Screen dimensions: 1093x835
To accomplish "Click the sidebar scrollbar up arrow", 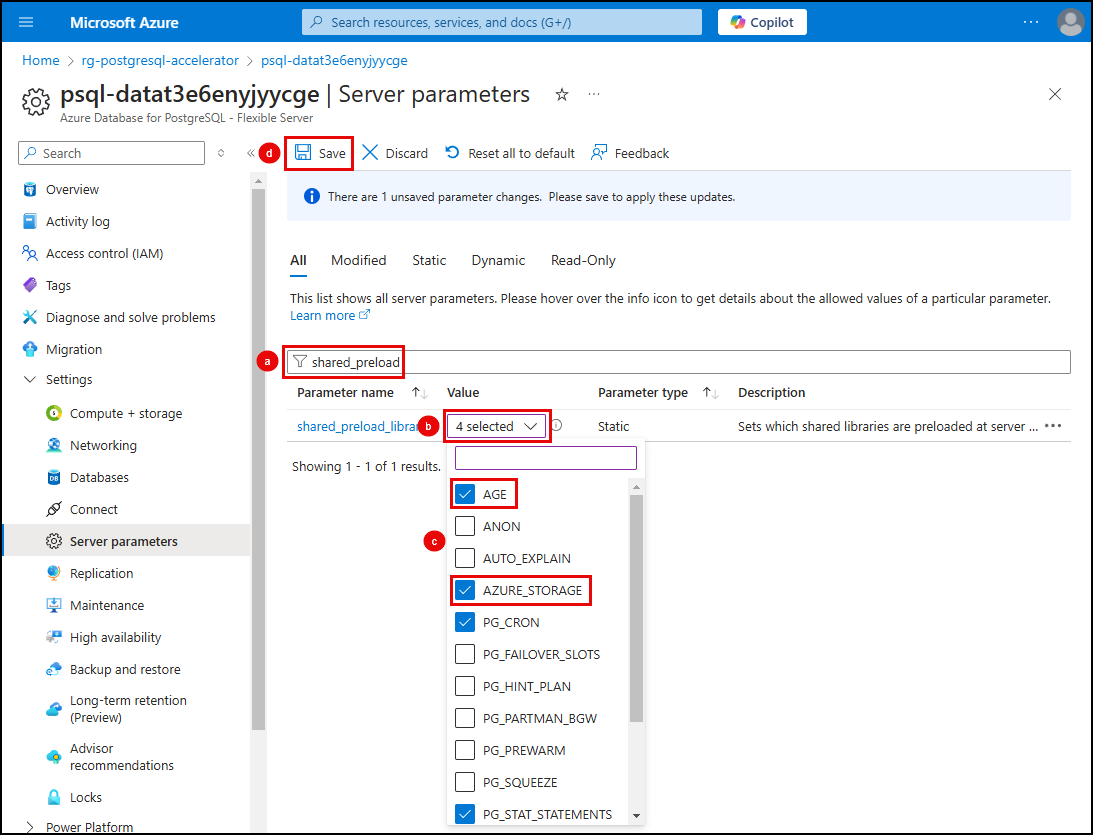I will [x=259, y=181].
